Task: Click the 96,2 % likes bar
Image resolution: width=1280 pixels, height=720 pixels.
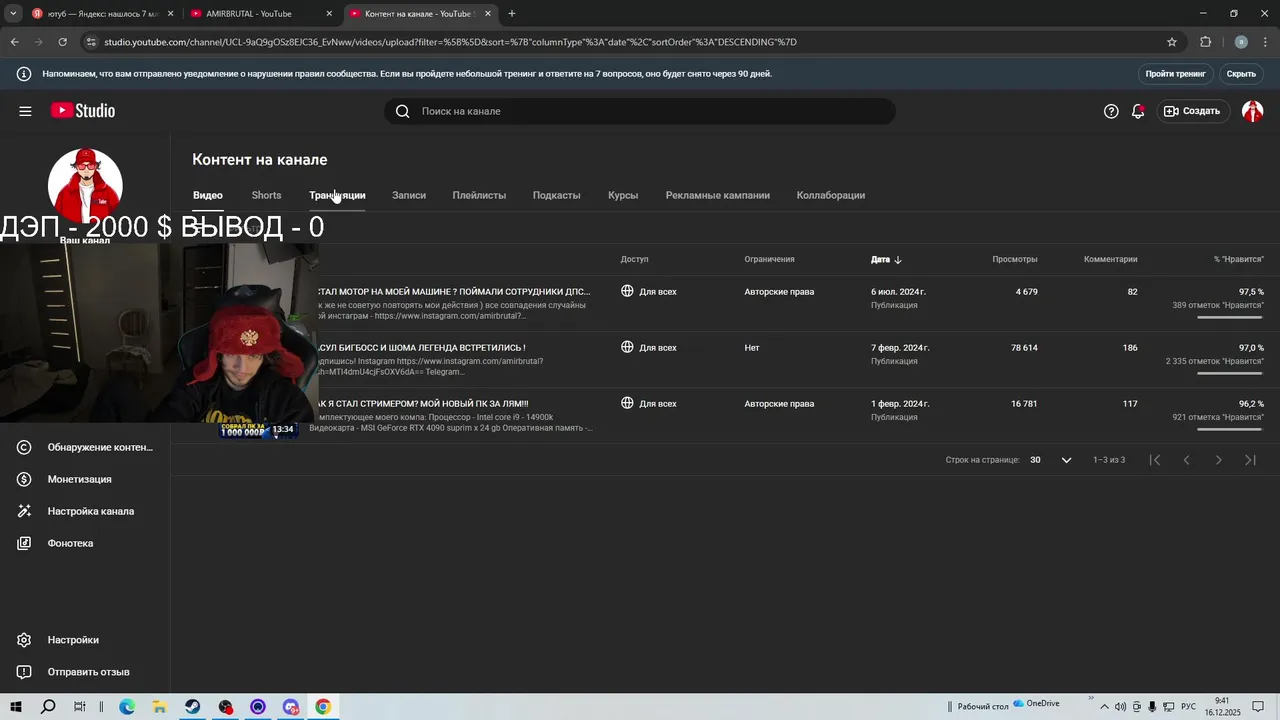Action: (x=1230, y=429)
